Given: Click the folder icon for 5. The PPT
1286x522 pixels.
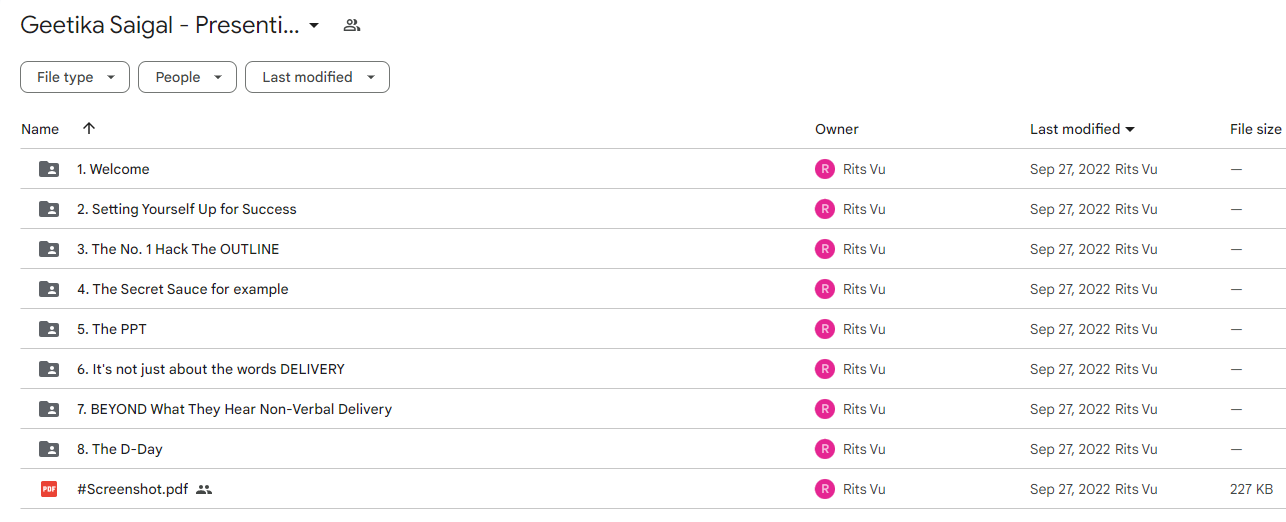Looking at the screenshot, I should pos(49,329).
